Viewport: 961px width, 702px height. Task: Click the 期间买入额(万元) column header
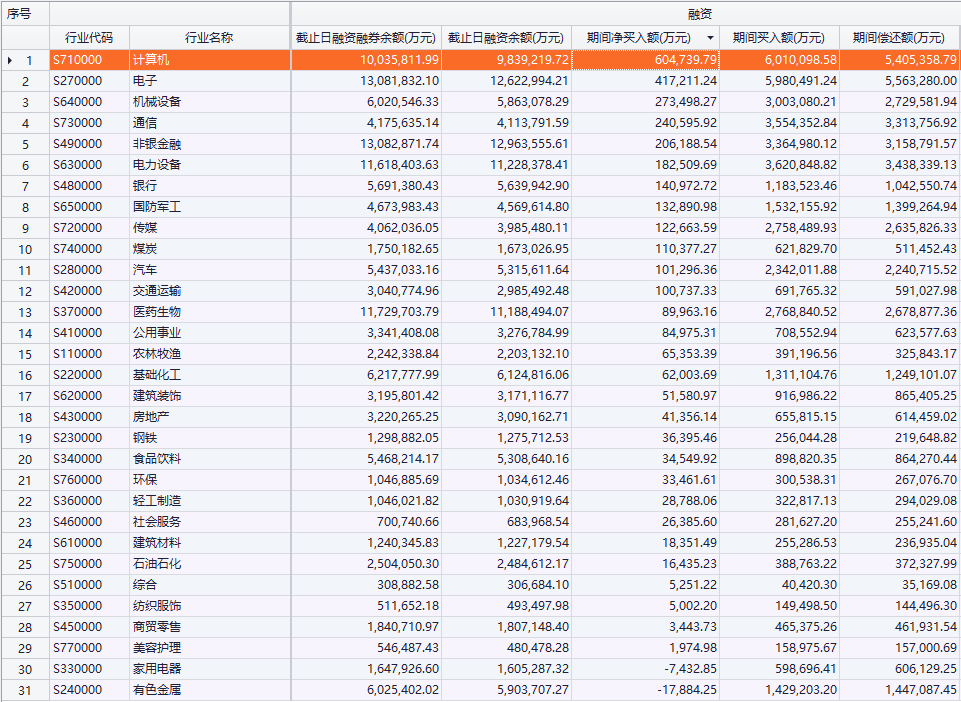[779, 38]
